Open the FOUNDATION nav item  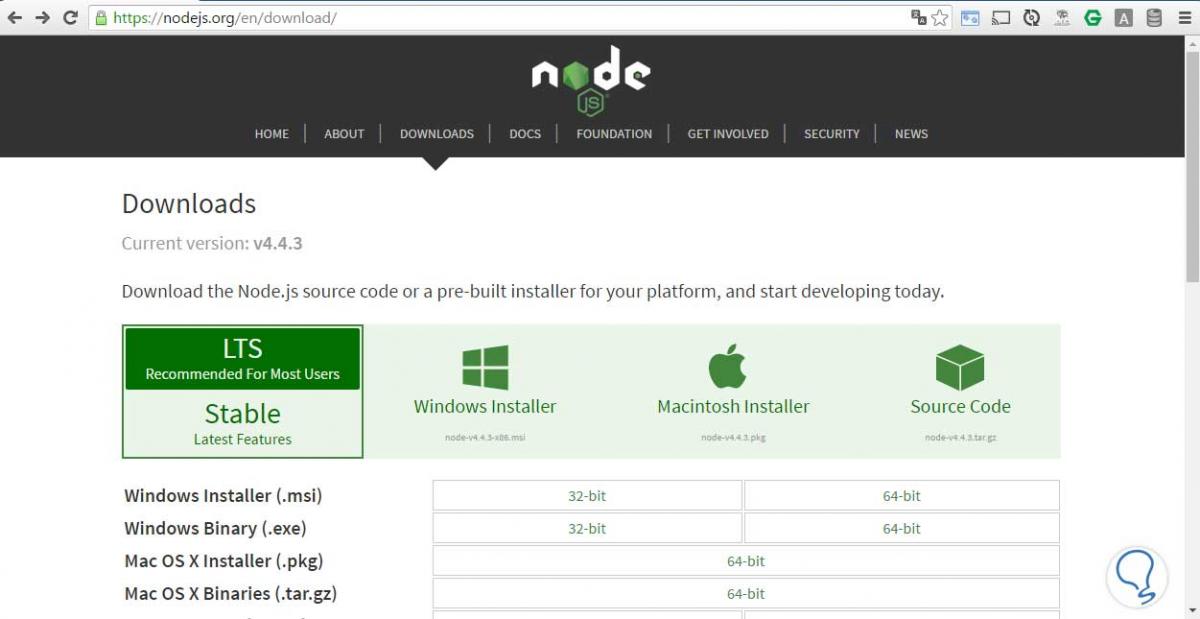614,134
